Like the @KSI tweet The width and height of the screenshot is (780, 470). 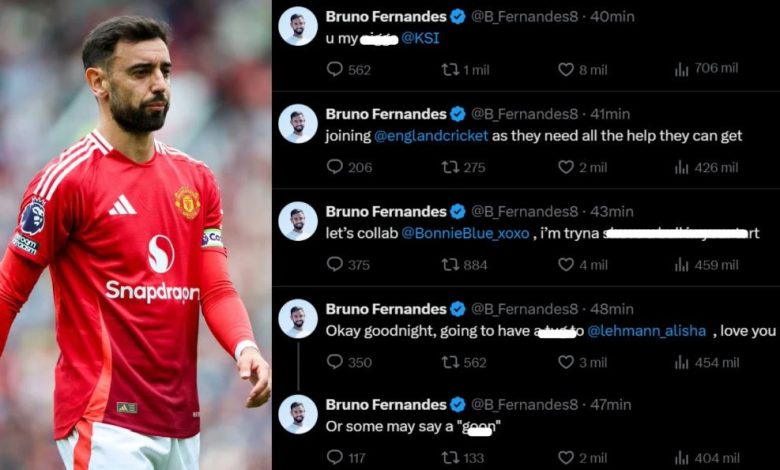click(x=566, y=69)
